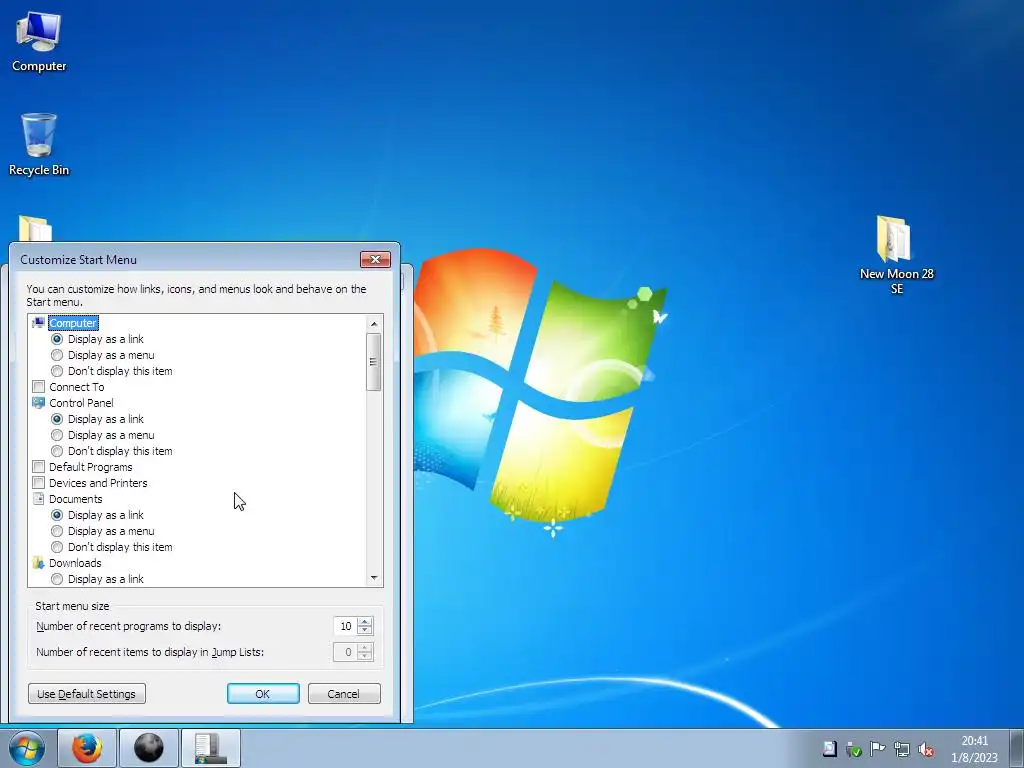Click the muted volume speaker icon

[926, 749]
